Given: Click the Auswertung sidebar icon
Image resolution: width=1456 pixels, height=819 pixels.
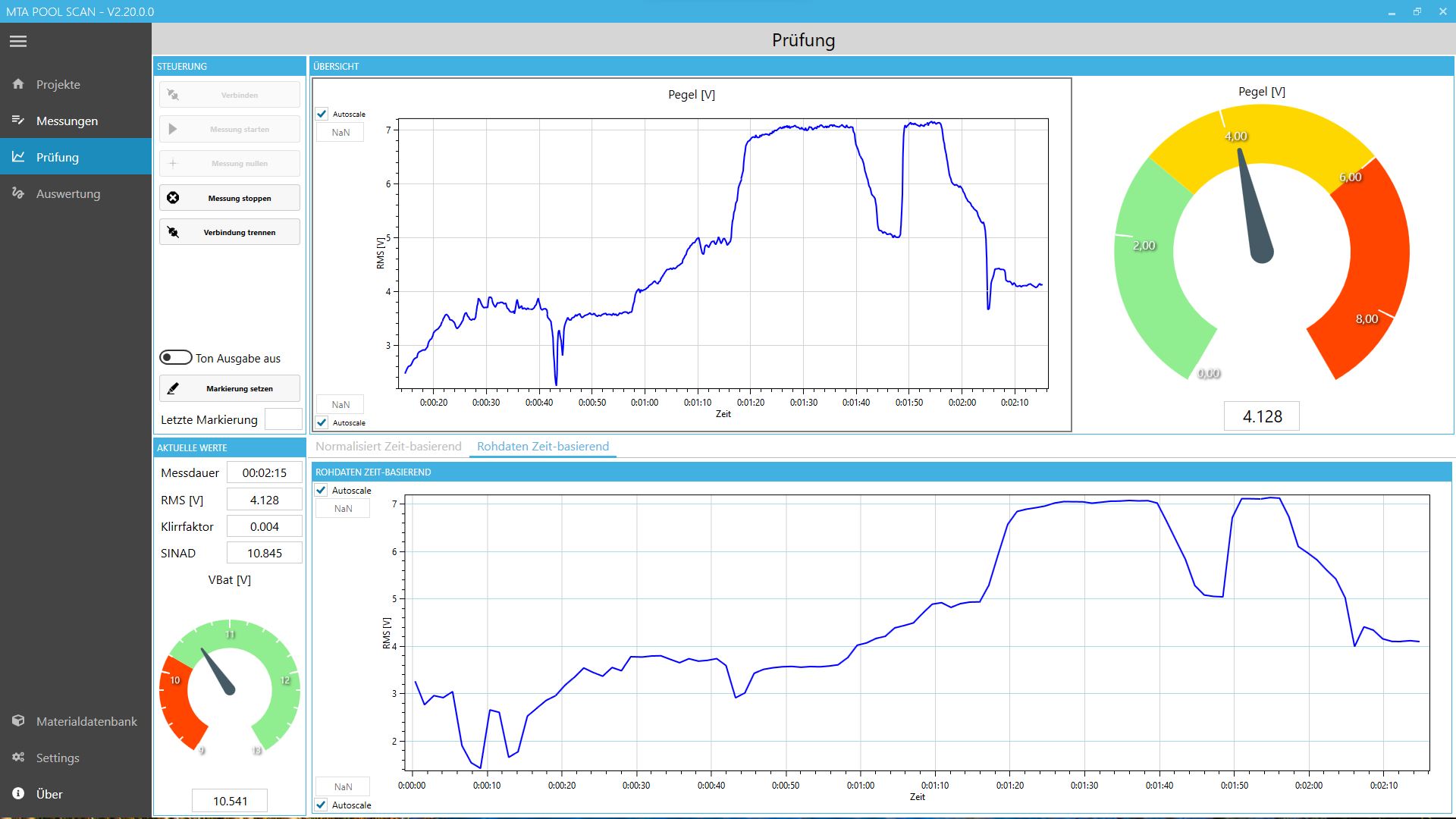Looking at the screenshot, I should (18, 193).
